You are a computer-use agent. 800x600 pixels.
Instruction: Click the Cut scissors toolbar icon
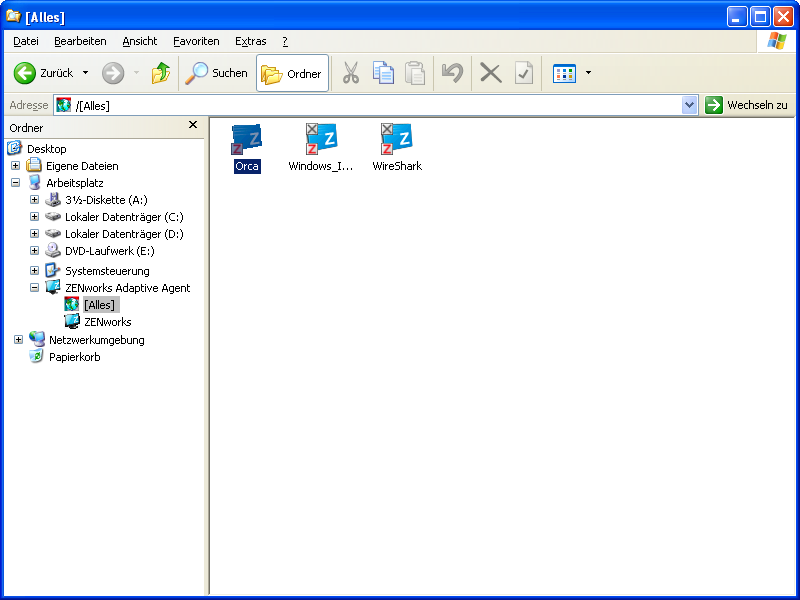click(x=350, y=73)
